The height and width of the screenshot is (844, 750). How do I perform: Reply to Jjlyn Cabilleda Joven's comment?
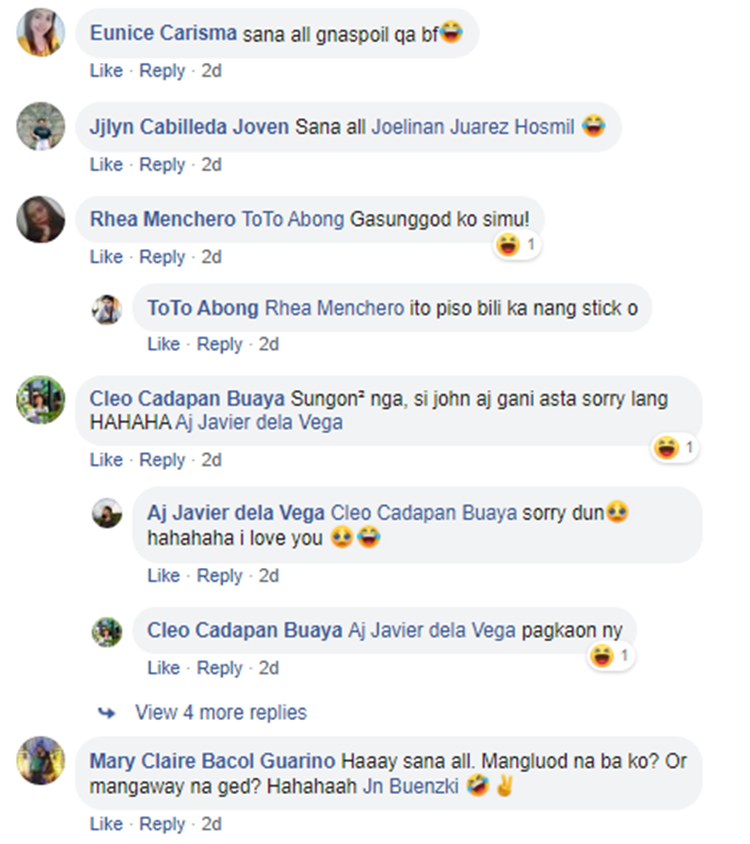point(162,165)
